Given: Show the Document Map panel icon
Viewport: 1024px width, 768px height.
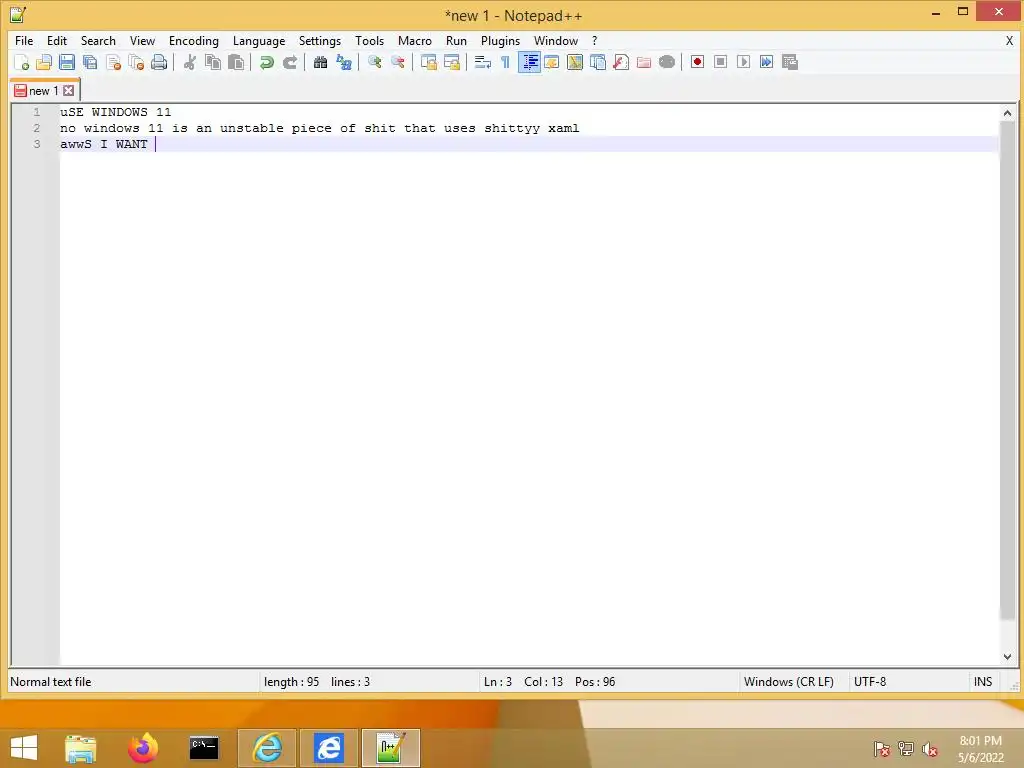Looking at the screenshot, I should point(575,62).
